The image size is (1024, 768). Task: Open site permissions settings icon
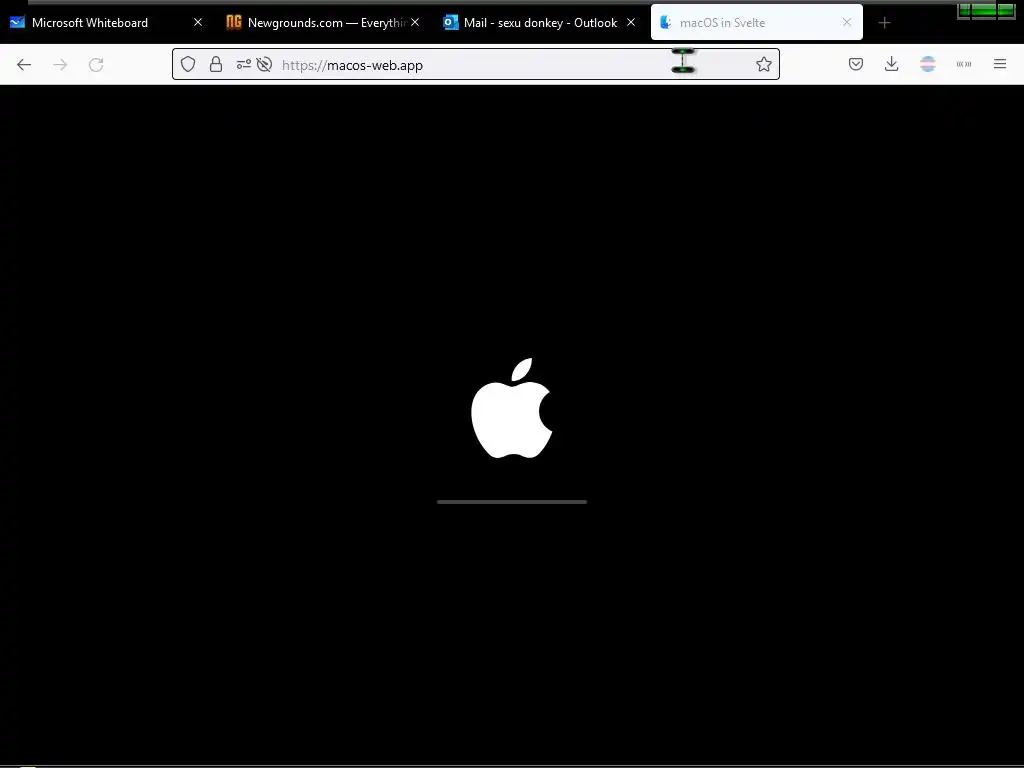point(244,64)
